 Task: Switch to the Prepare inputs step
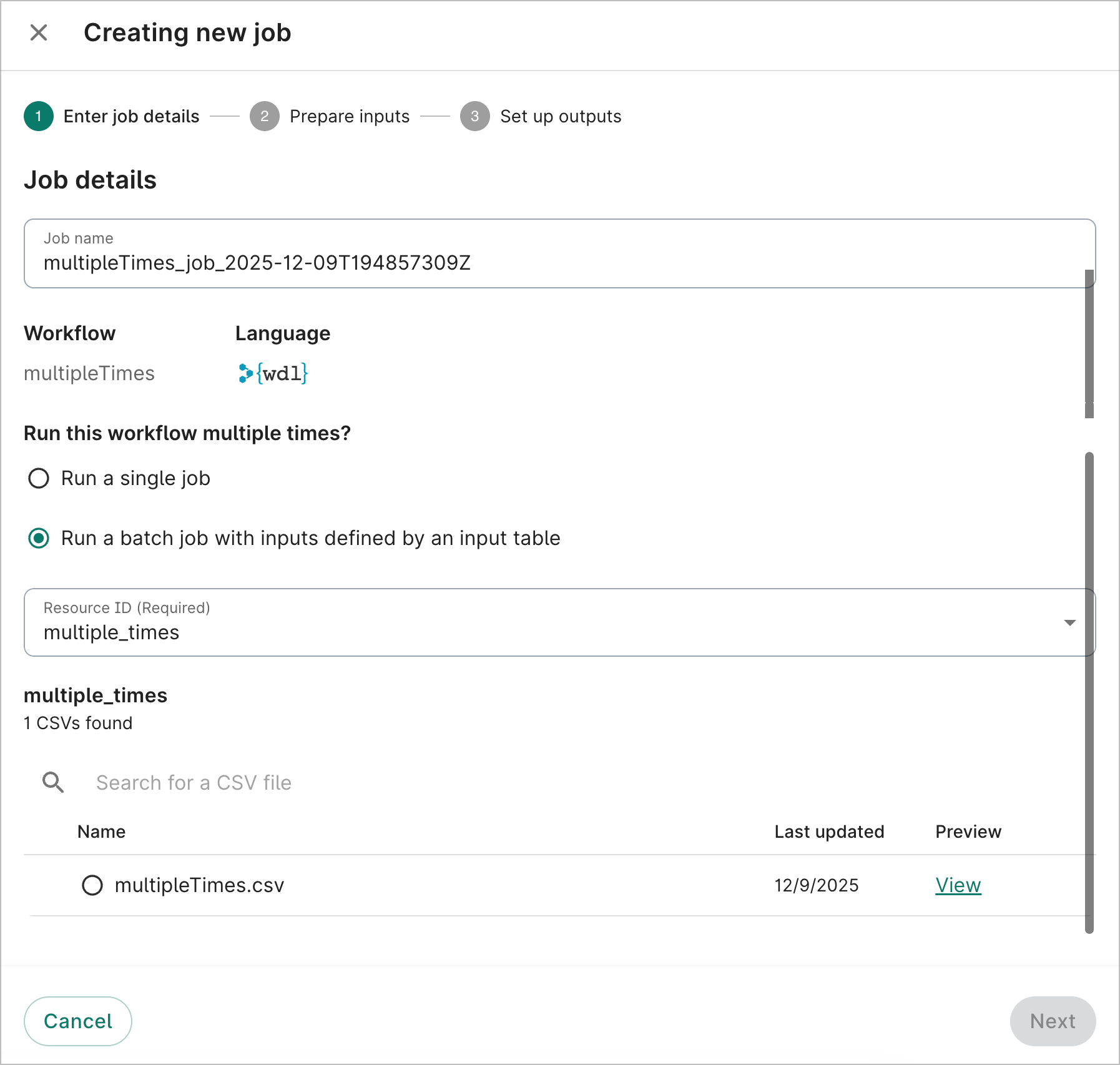pos(350,116)
